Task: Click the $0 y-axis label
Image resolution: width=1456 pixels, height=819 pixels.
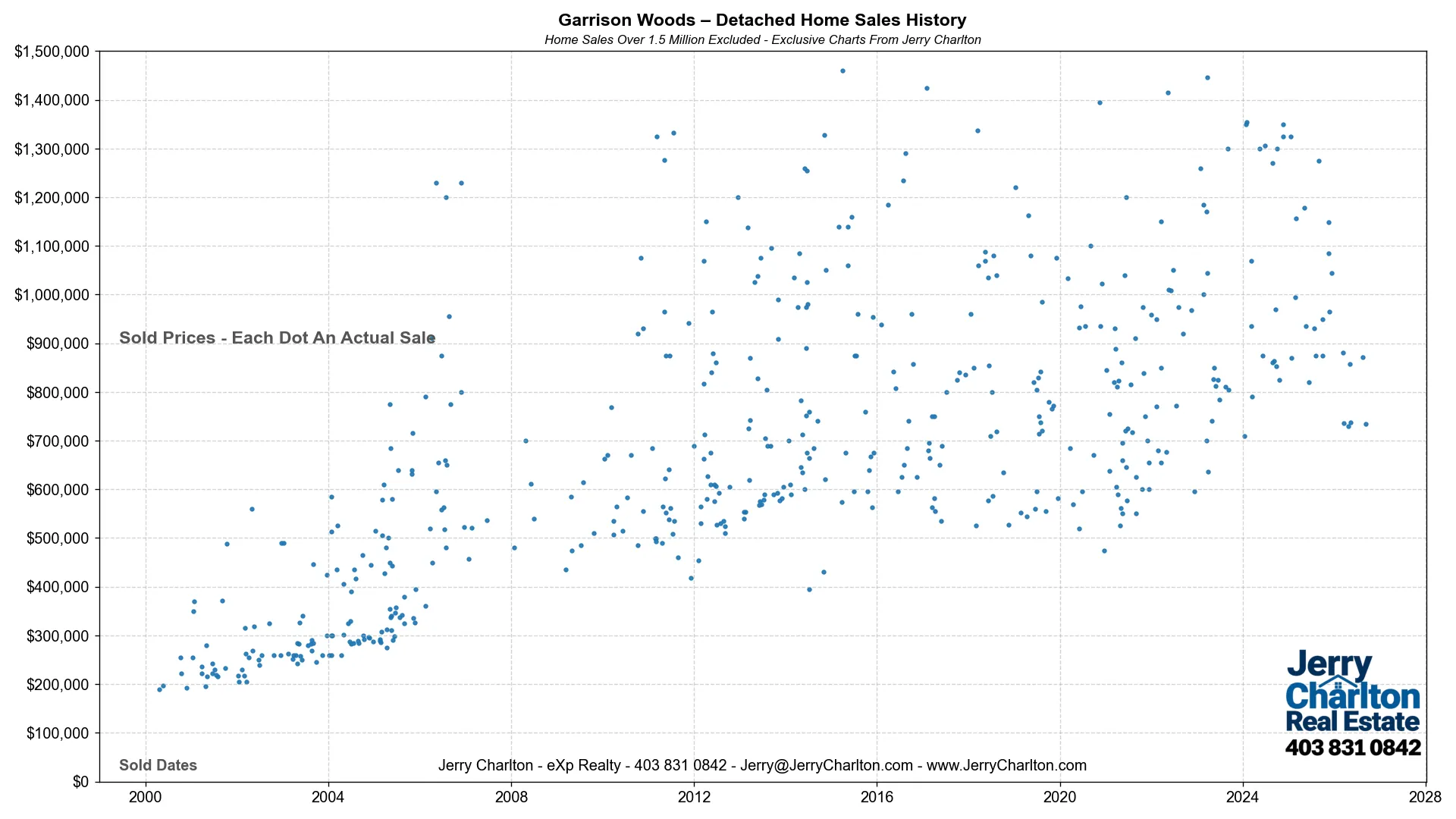Action: click(80, 782)
